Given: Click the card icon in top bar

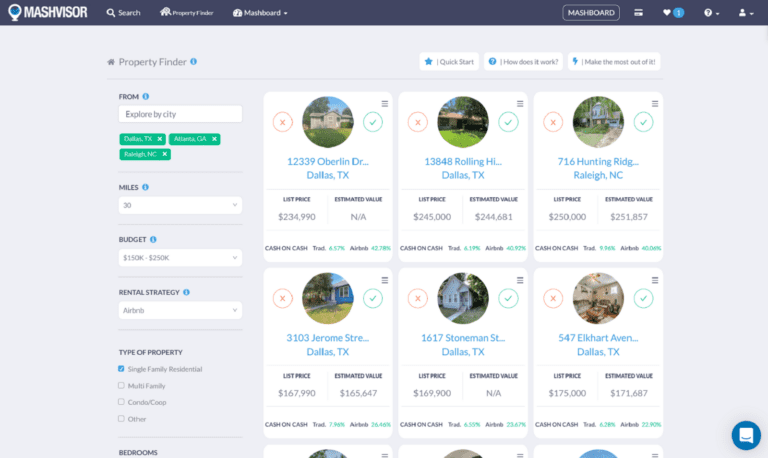Looking at the screenshot, I should click(x=638, y=13).
